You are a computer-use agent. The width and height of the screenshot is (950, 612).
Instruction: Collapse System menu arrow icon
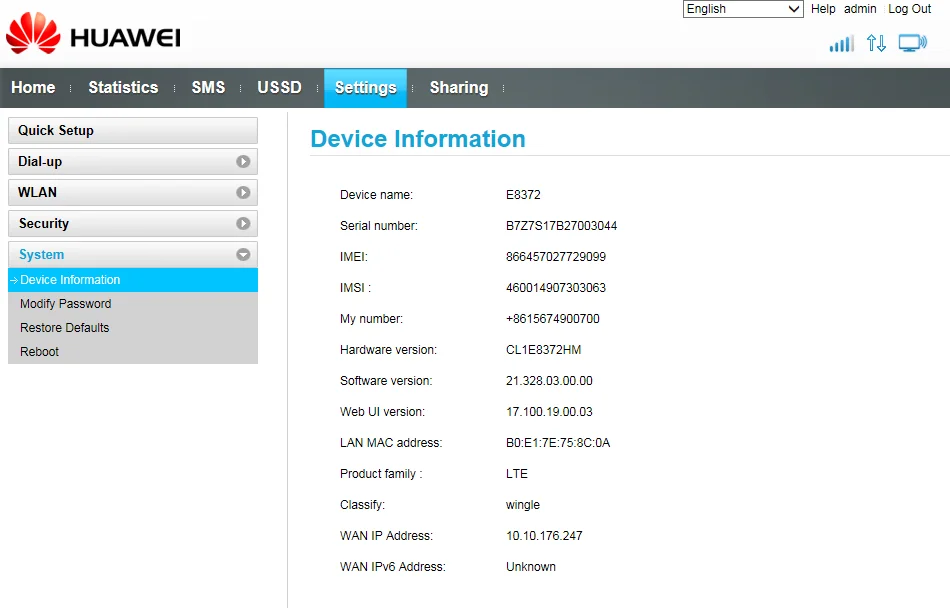[x=243, y=254]
